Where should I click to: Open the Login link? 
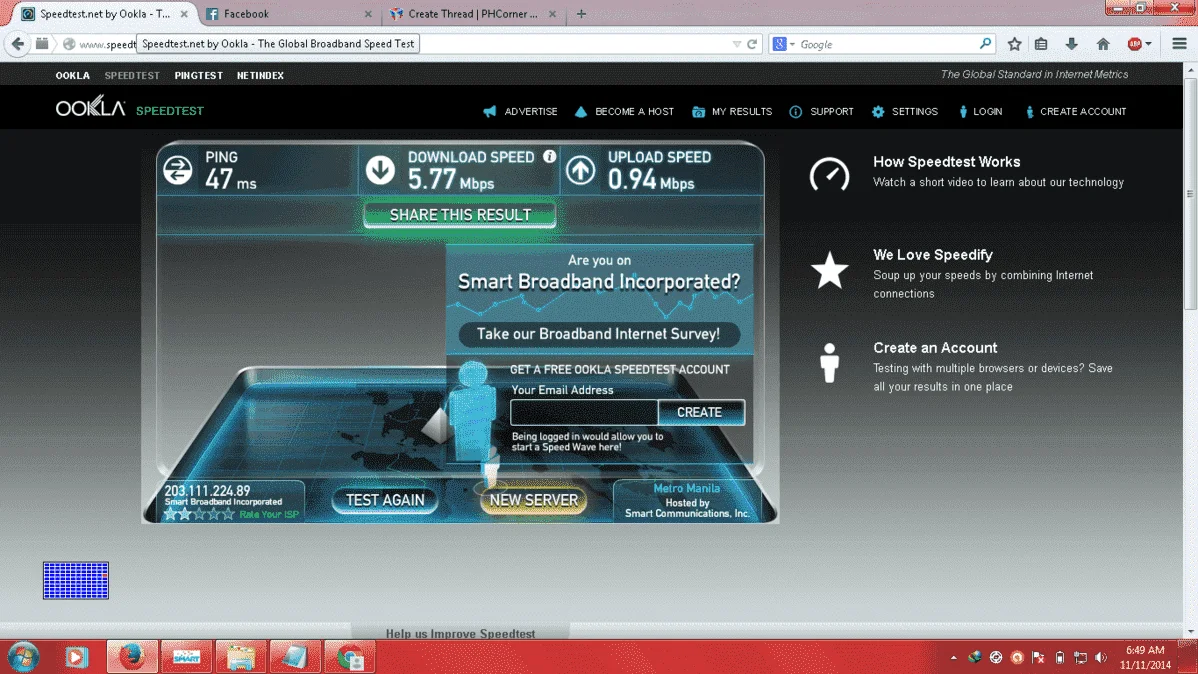[987, 112]
